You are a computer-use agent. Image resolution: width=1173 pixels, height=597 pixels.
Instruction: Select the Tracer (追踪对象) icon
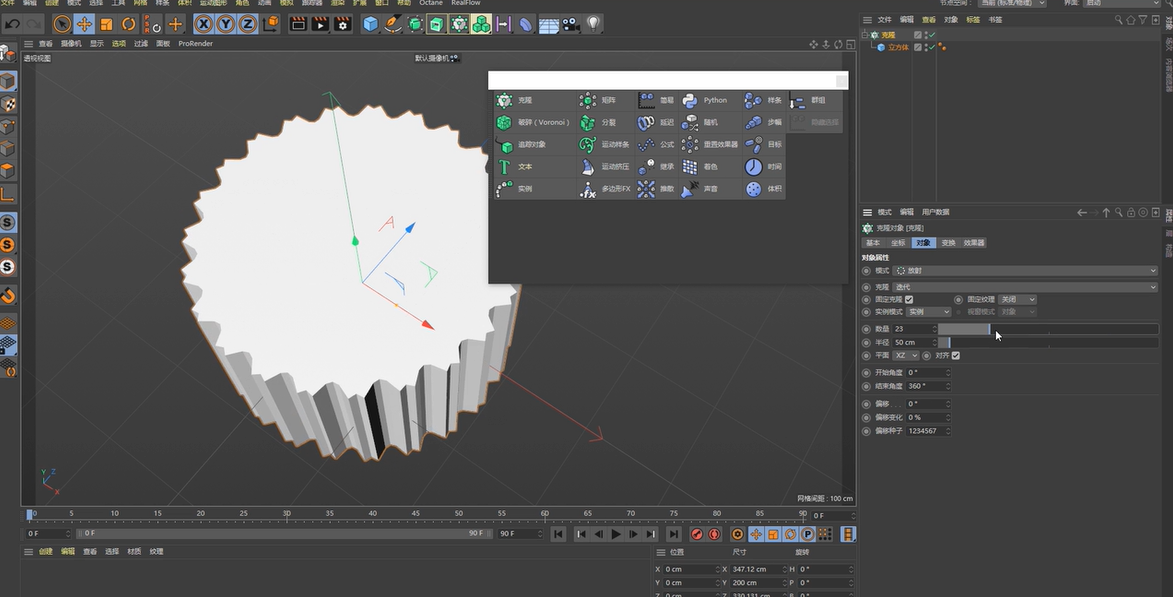pos(505,145)
